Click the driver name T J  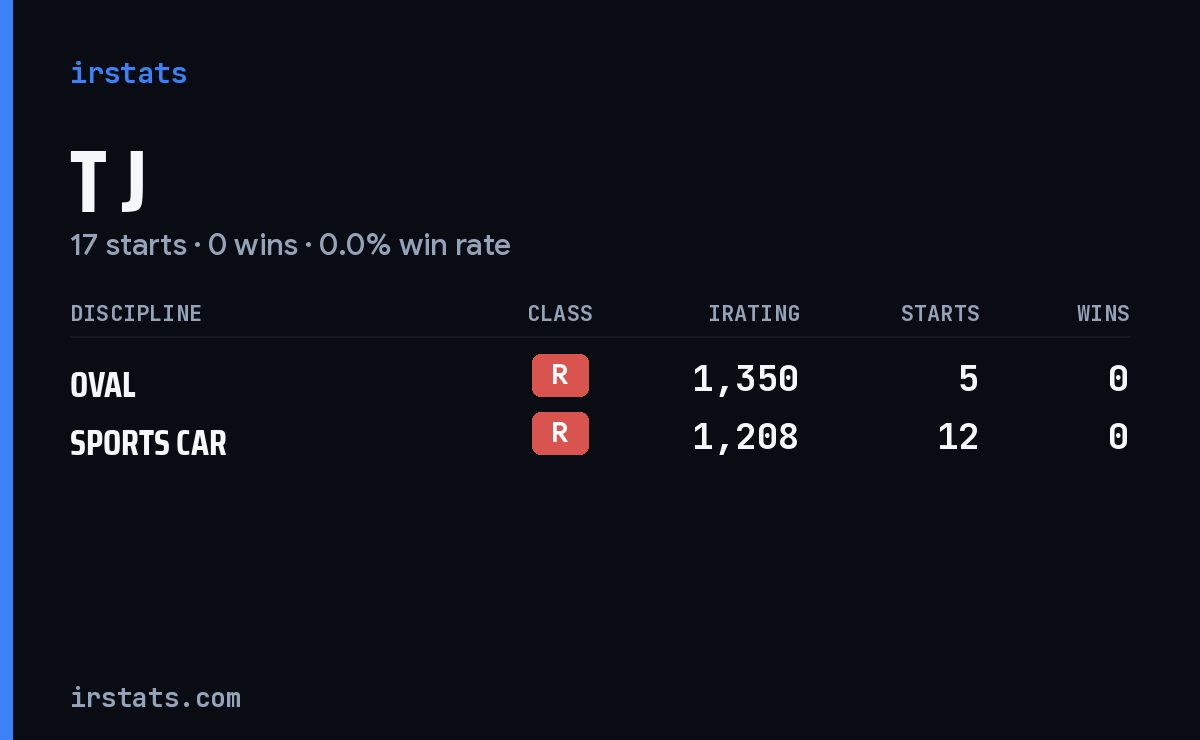(x=109, y=181)
